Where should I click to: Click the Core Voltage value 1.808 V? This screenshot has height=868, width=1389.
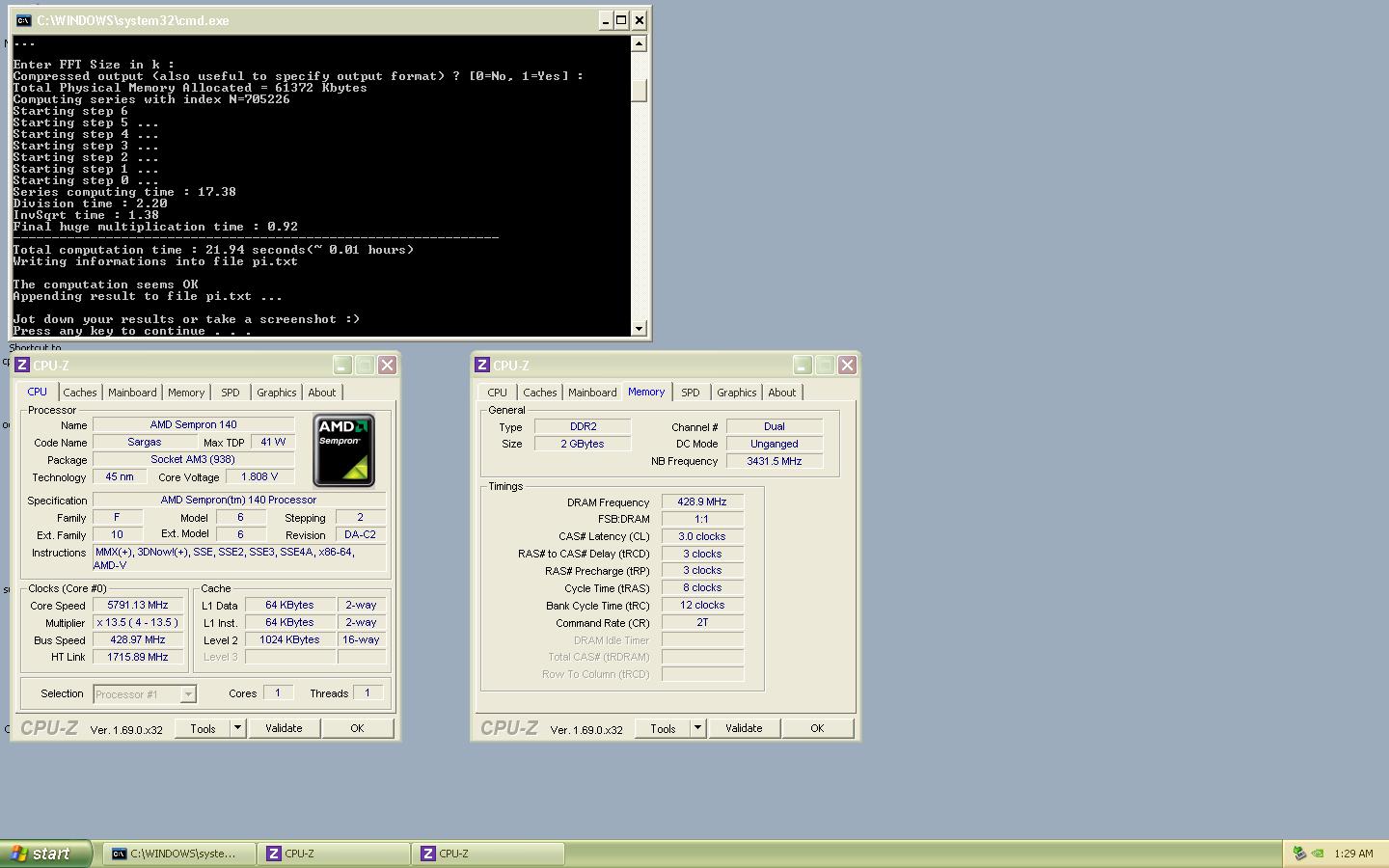pos(259,476)
